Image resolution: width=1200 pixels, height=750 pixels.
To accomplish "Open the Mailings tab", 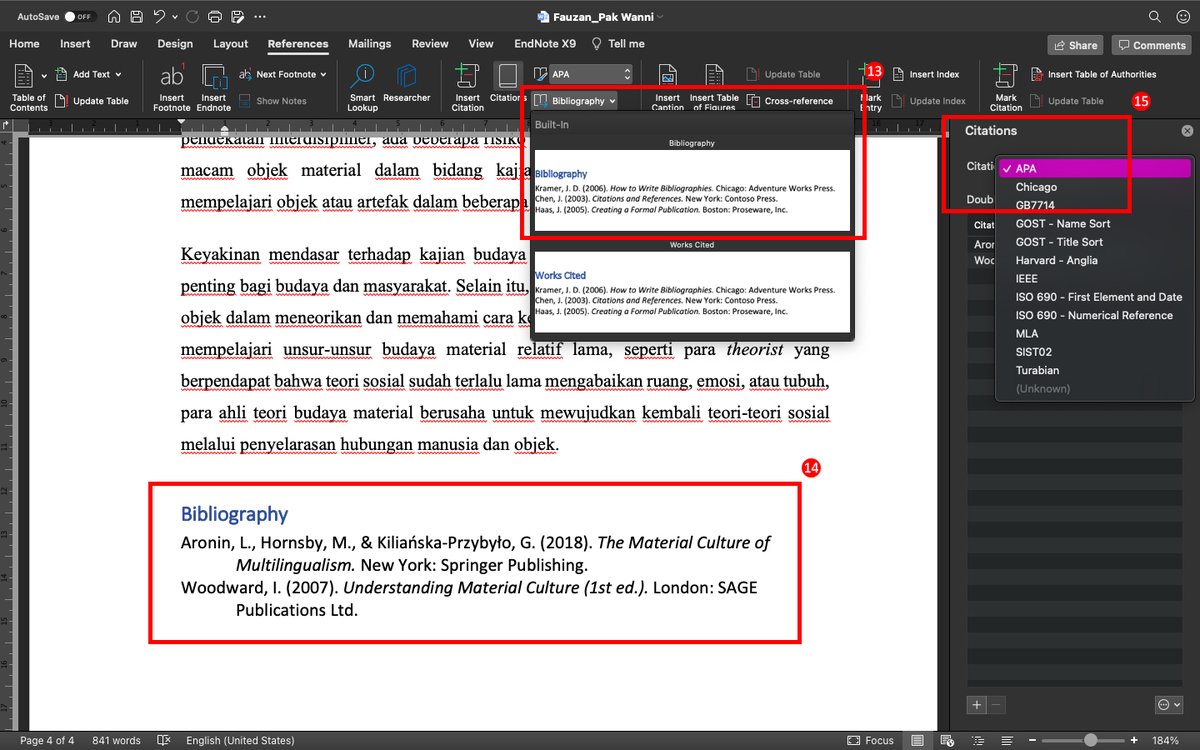I will pyautogui.click(x=370, y=44).
